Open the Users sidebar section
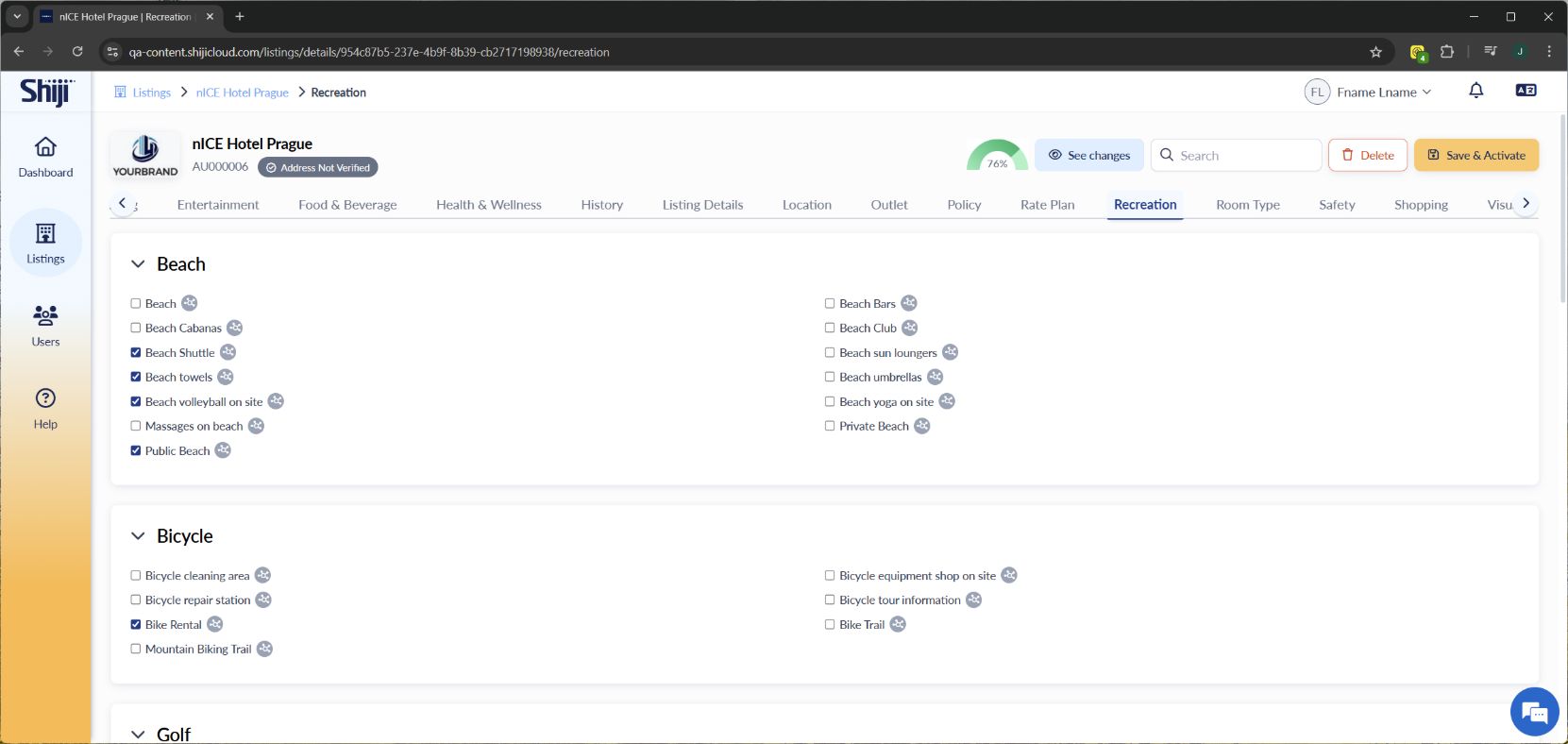 point(45,326)
